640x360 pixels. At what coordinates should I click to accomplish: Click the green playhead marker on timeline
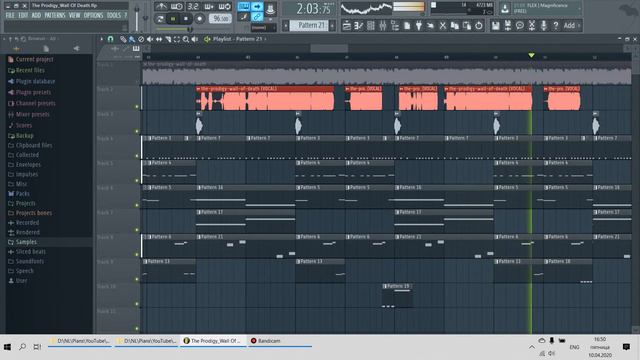pyautogui.click(x=531, y=55)
